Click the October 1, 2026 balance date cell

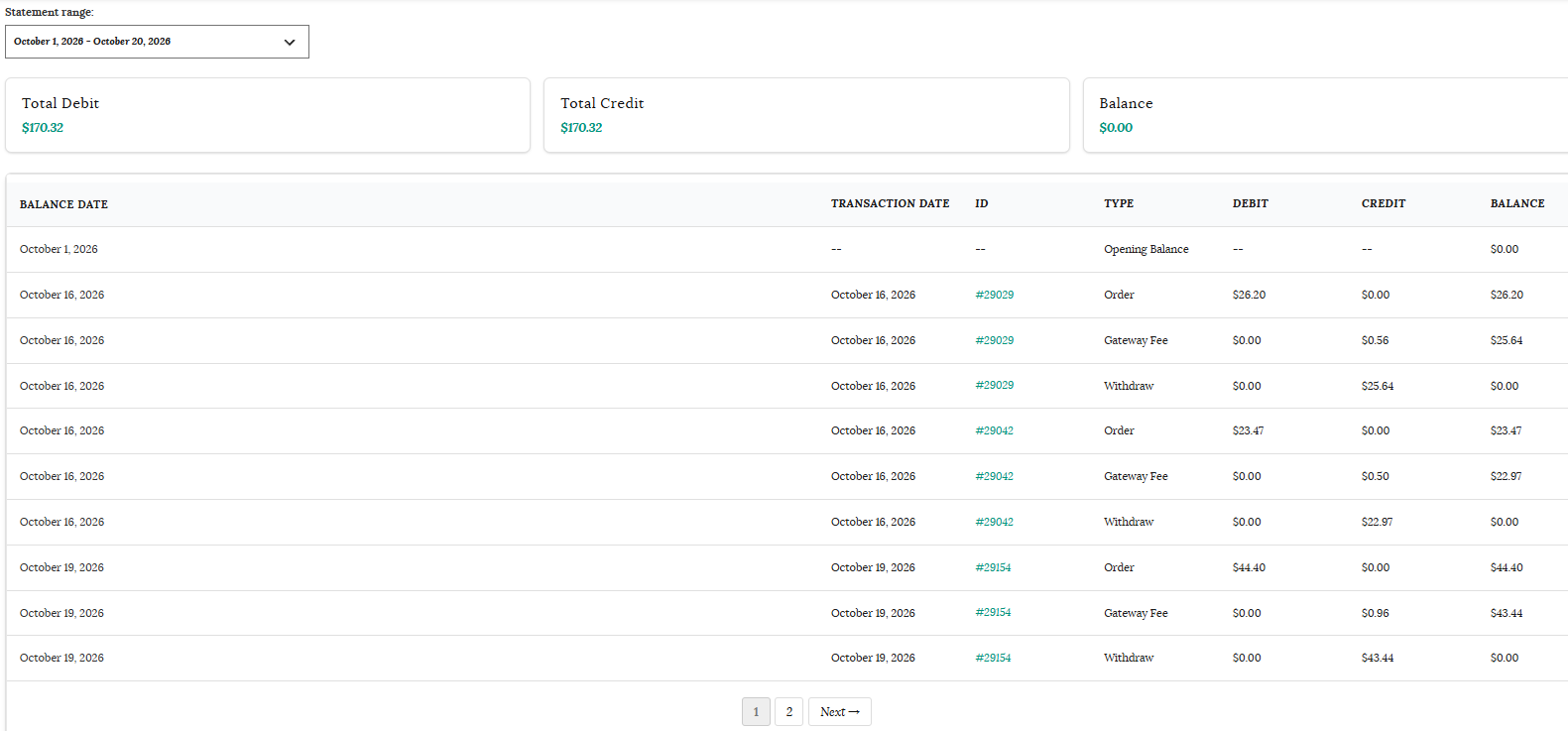click(x=59, y=249)
